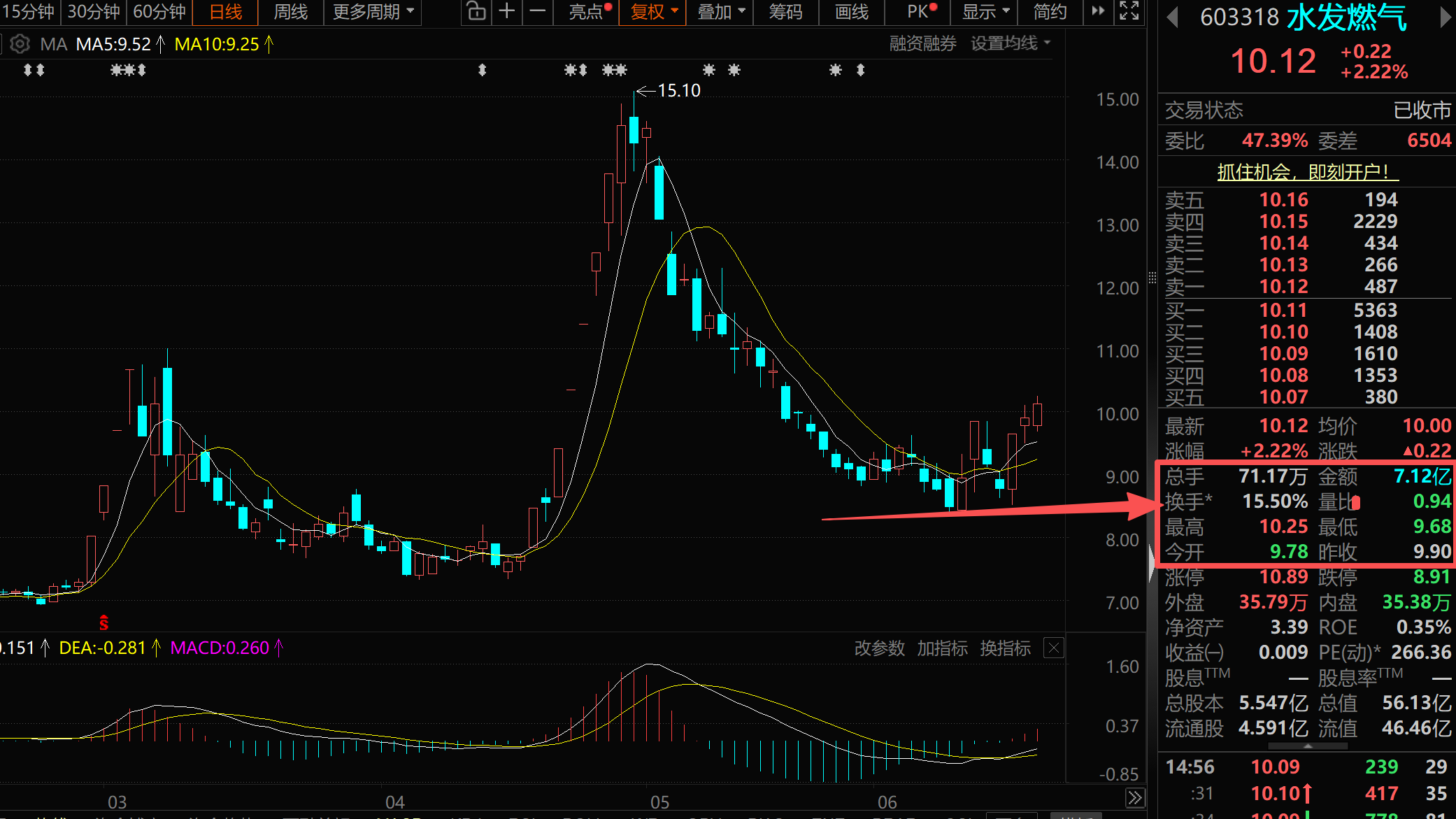Toggle the 筹码 chip distribution view
Image resolution: width=1456 pixels, height=819 pixels.
[785, 12]
